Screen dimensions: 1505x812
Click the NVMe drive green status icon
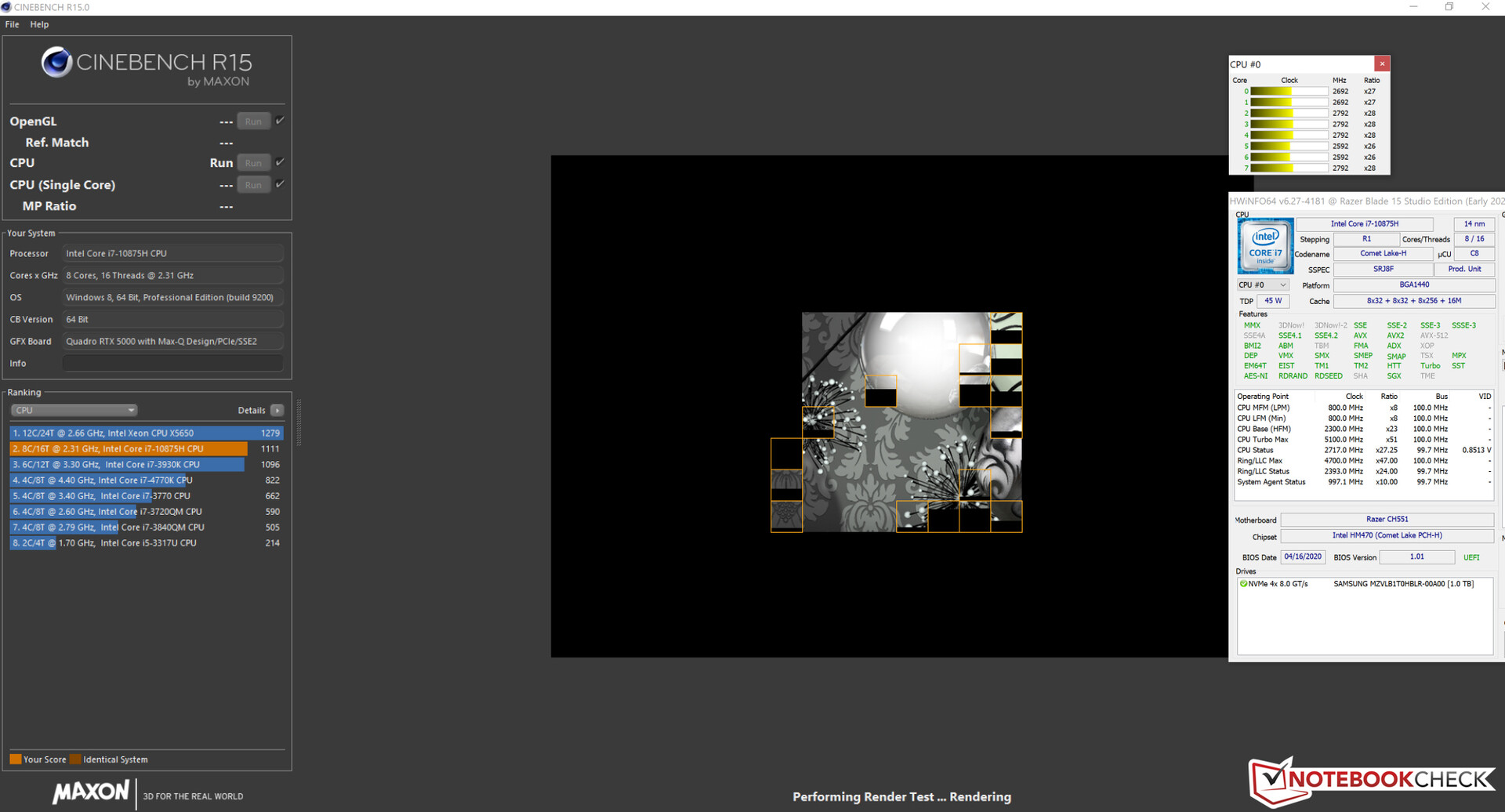coord(1243,584)
